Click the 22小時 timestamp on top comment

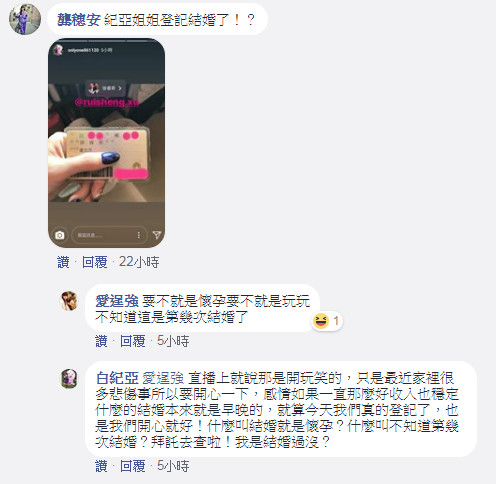[x=139, y=262]
